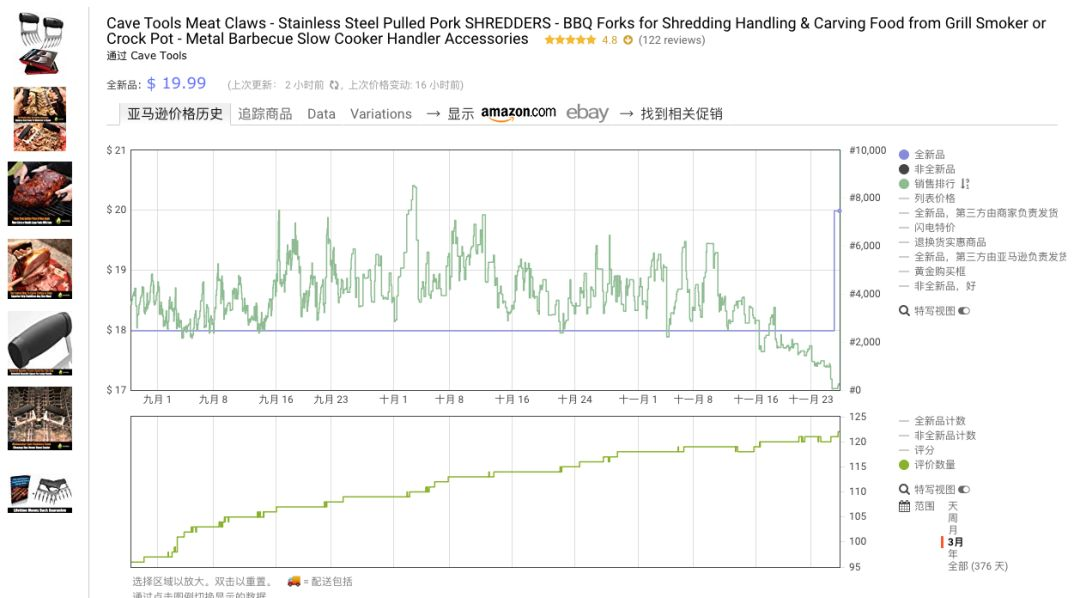Select the last thumbnail with recipe book
Screen dimensions: 1080x598
[40, 493]
